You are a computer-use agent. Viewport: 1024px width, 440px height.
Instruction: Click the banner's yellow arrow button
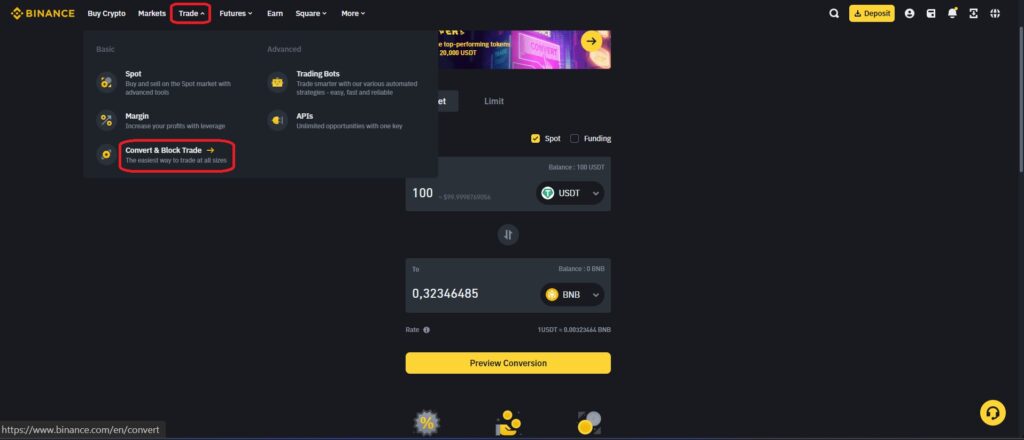click(591, 42)
